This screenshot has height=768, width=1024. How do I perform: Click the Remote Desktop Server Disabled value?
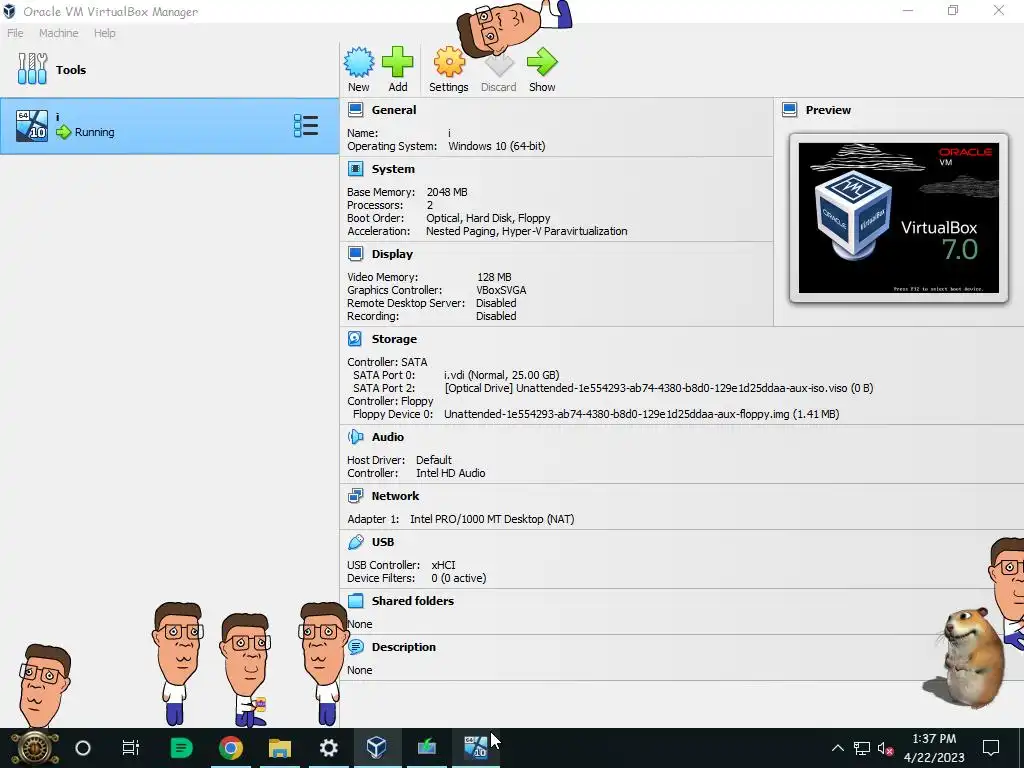pyautogui.click(x=496, y=303)
